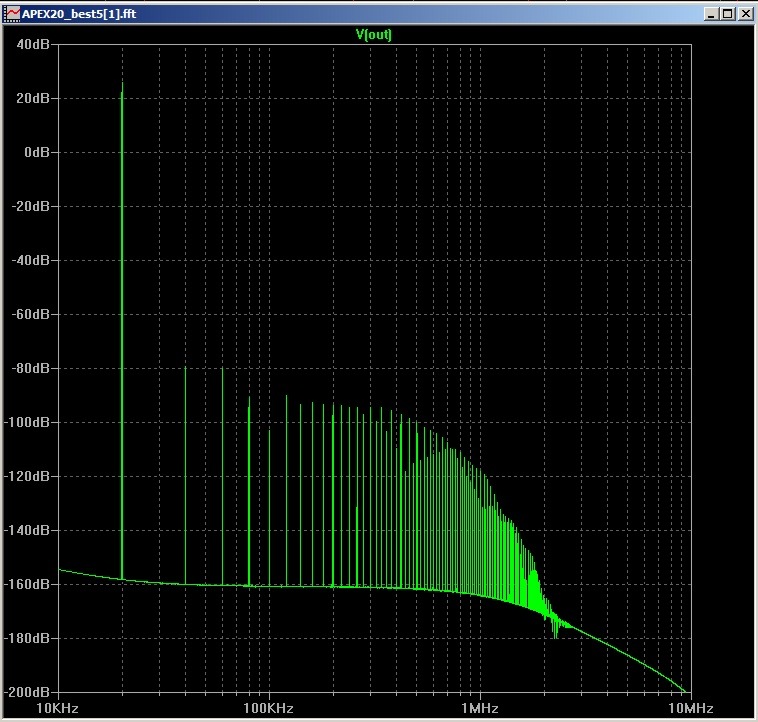Click the 1MHz horizontal axis label
758x722 pixels.
coord(480,708)
